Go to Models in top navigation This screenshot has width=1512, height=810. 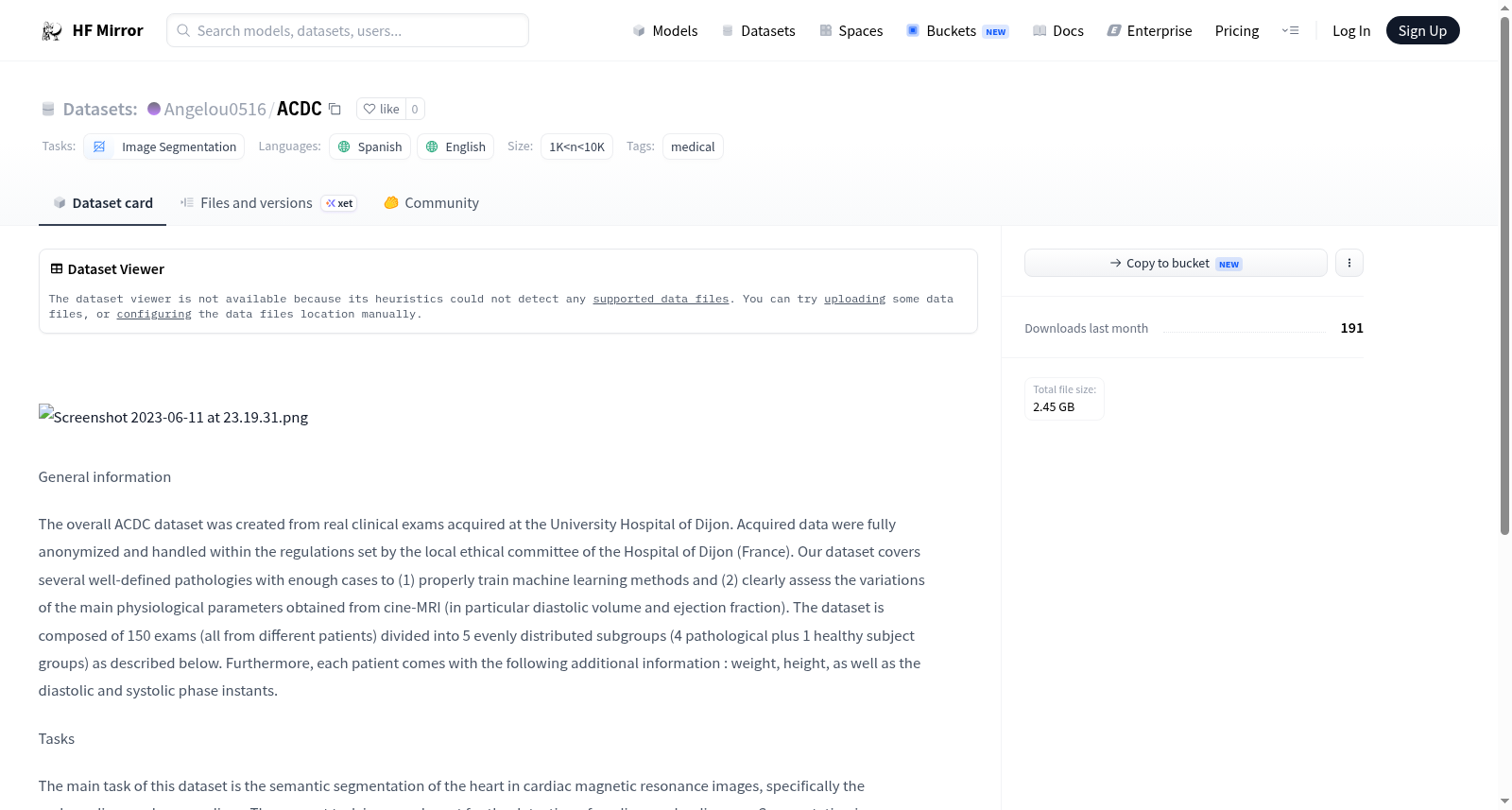665,30
